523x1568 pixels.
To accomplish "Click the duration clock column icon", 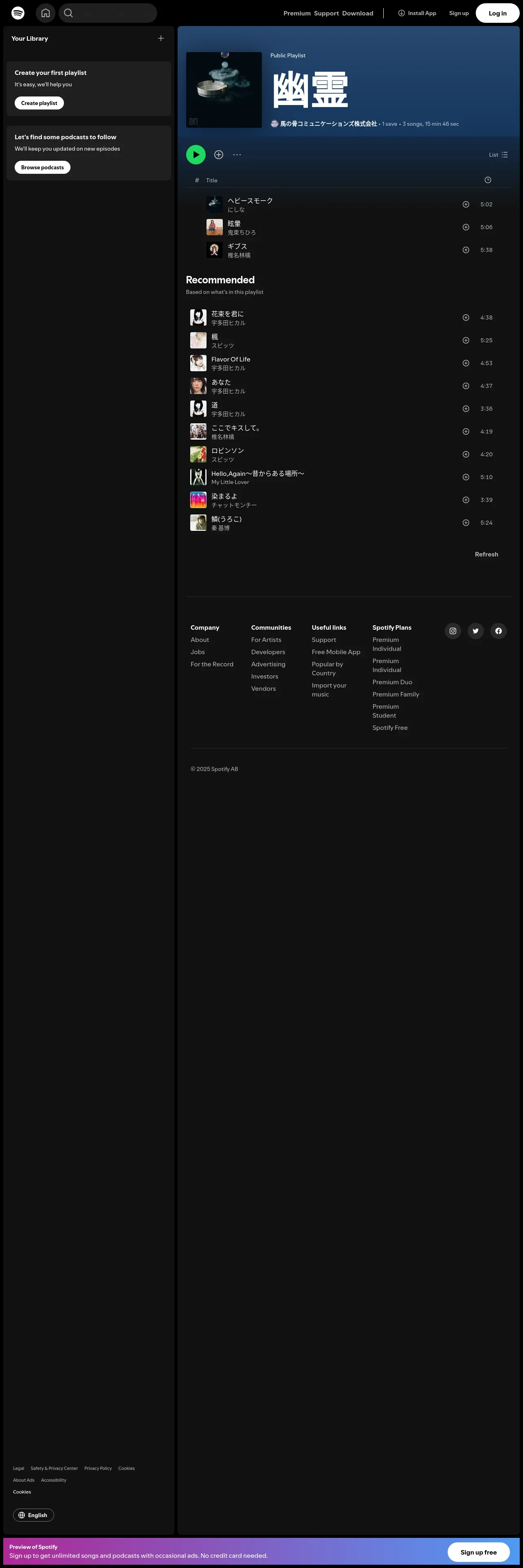I will pyautogui.click(x=488, y=180).
